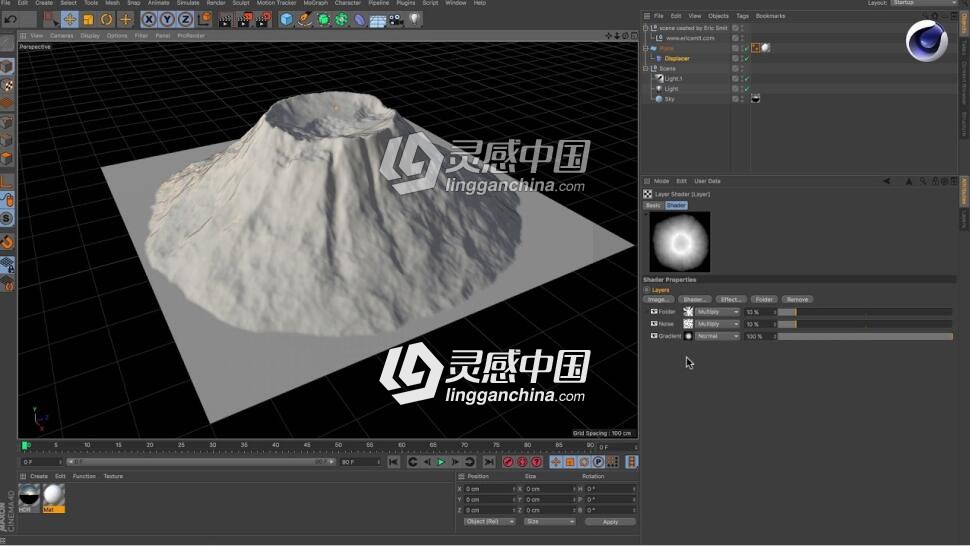
Task: Select the Mat material thumbnail
Action: coord(53,498)
